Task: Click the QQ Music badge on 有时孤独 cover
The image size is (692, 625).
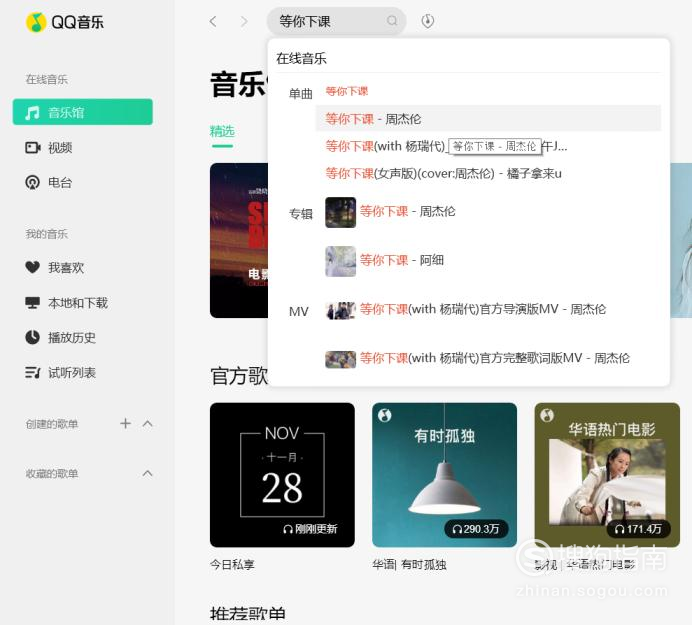Action: click(x=384, y=415)
